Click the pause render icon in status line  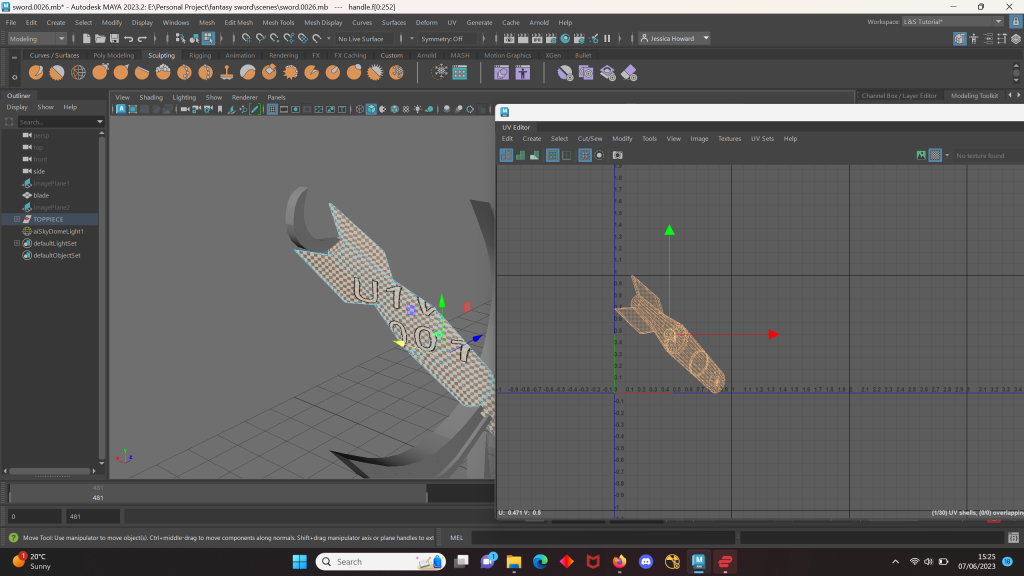(607, 39)
